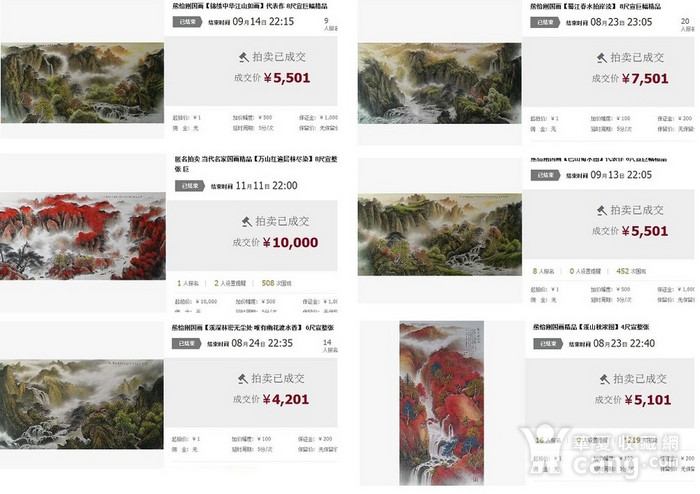Click the gavel icon above the ¥5,101 price
This screenshot has height=494, width=700.
coord(604,379)
